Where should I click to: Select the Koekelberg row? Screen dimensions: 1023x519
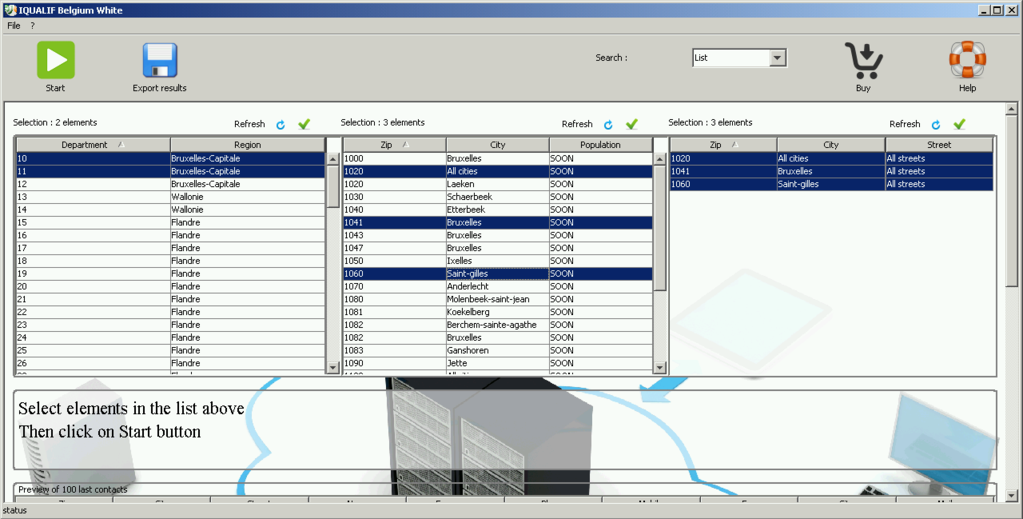coord(498,312)
